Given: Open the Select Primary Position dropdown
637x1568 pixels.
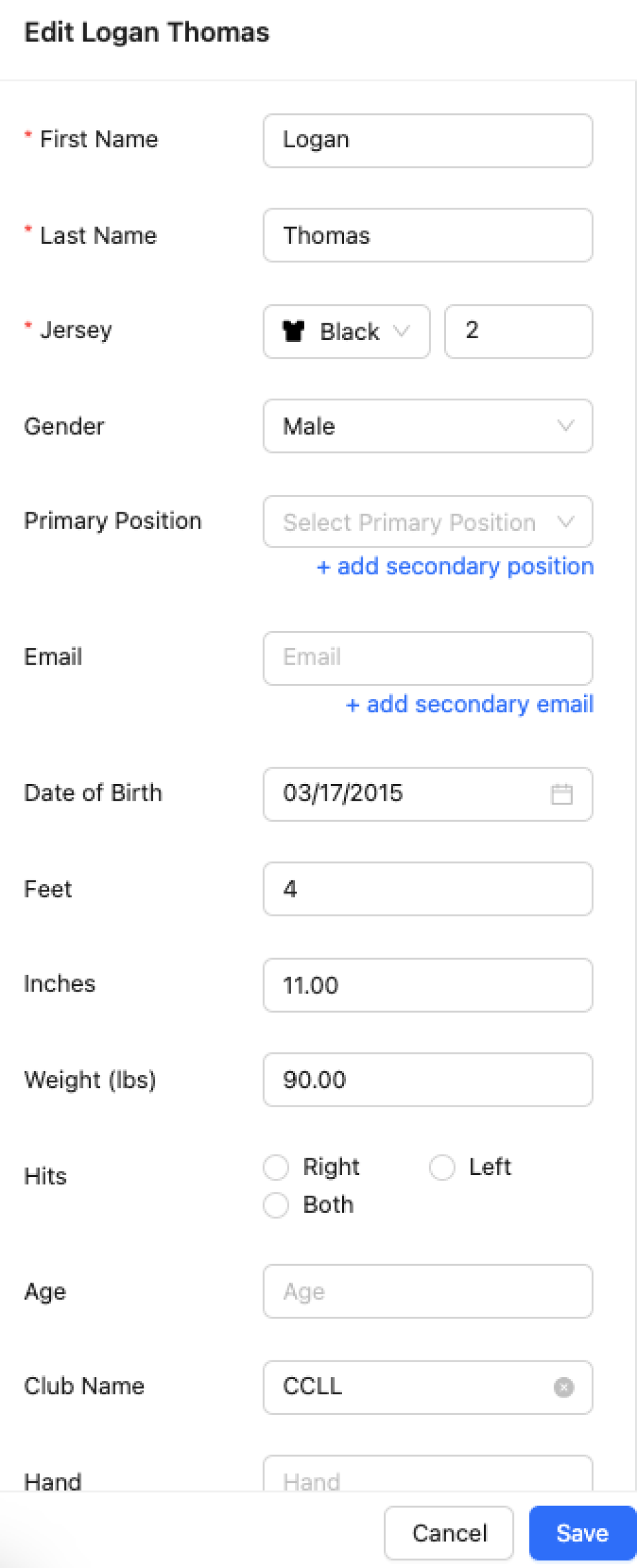Looking at the screenshot, I should (x=427, y=522).
